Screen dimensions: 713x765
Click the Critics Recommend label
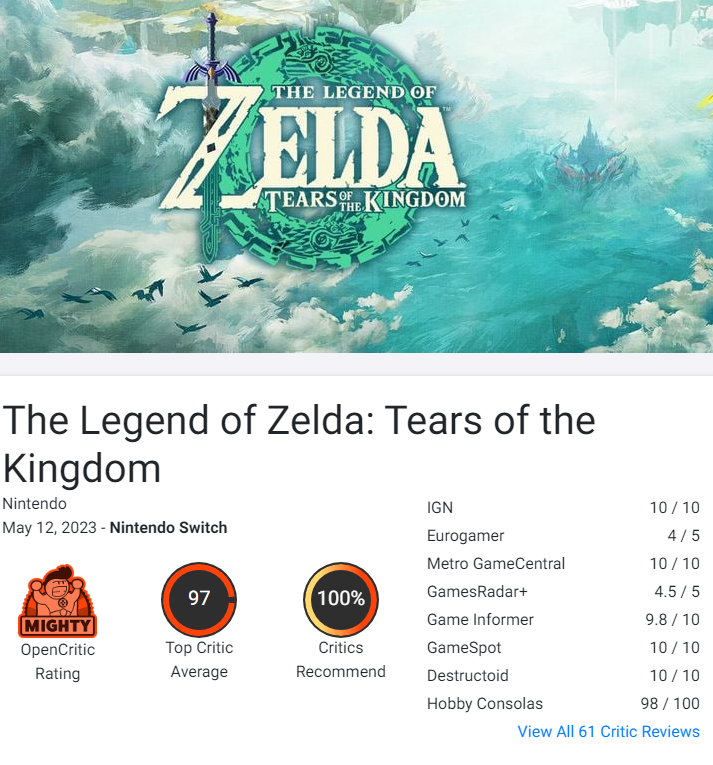(341, 660)
